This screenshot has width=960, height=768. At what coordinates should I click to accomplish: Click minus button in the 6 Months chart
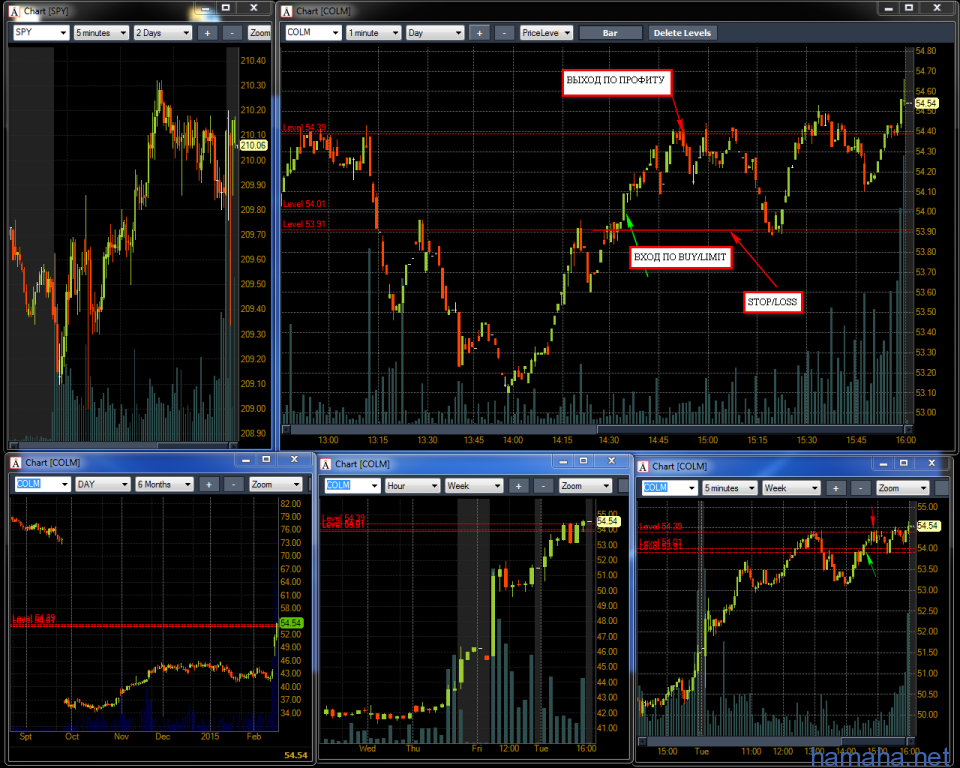click(x=233, y=484)
